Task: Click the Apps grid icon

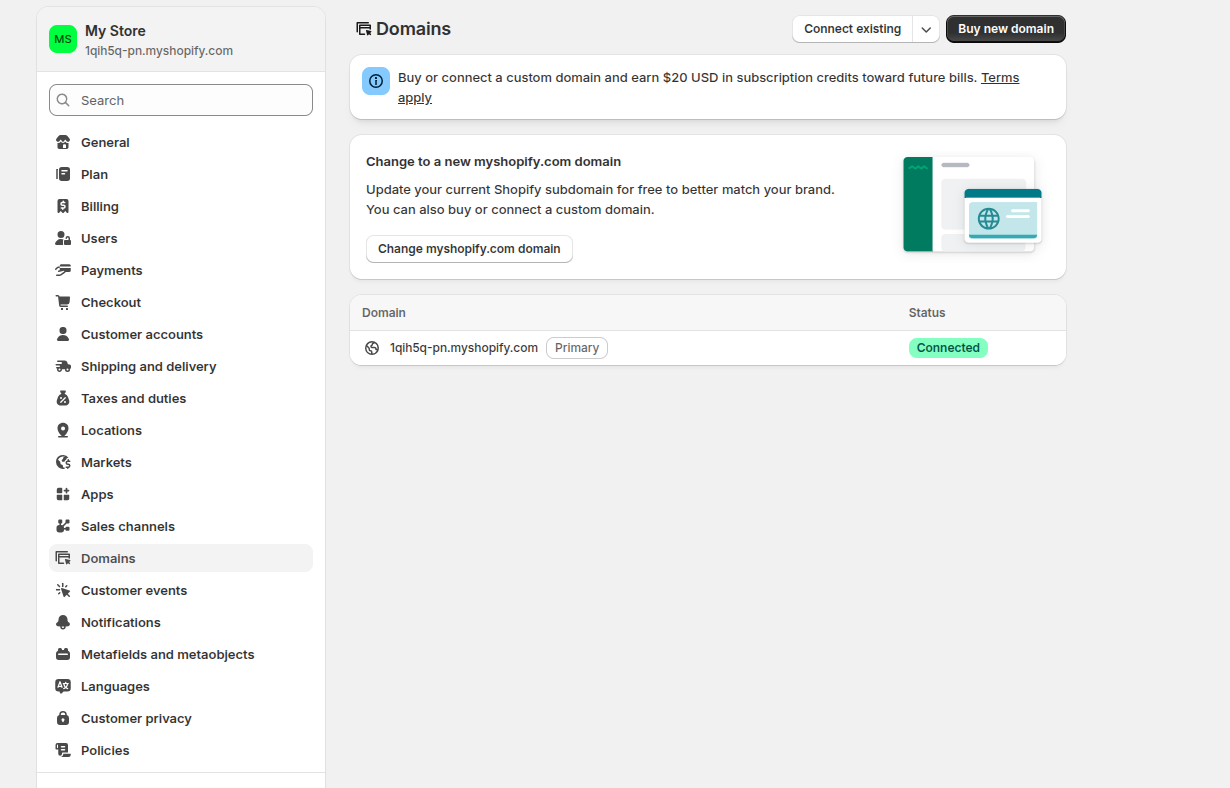Action: [63, 494]
